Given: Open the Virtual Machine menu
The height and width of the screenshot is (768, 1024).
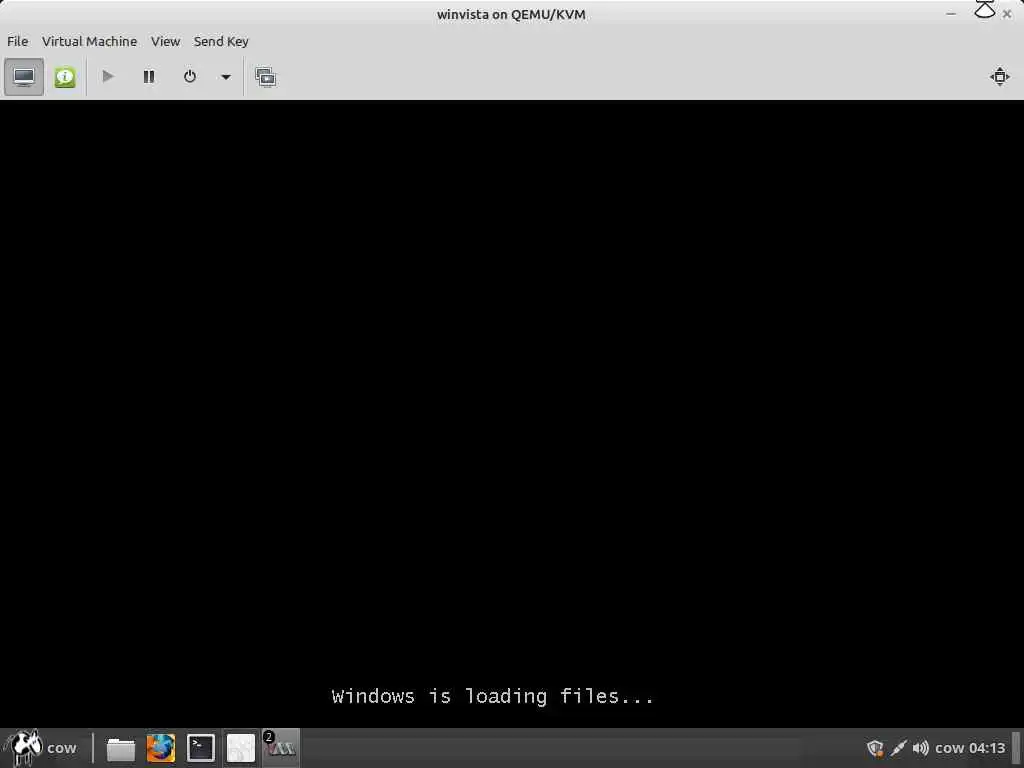Looking at the screenshot, I should (x=89, y=41).
